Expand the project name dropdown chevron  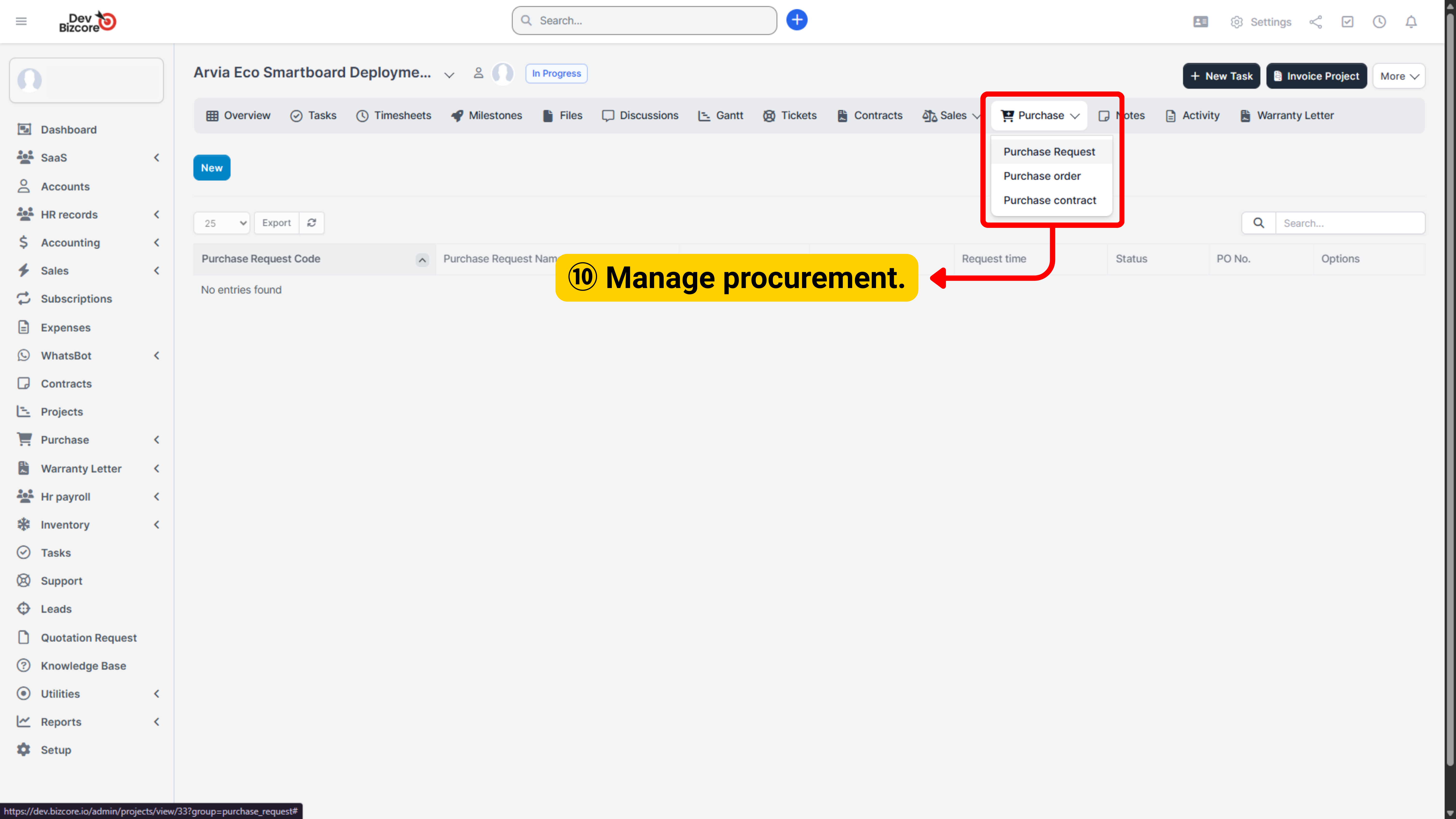[x=449, y=74]
